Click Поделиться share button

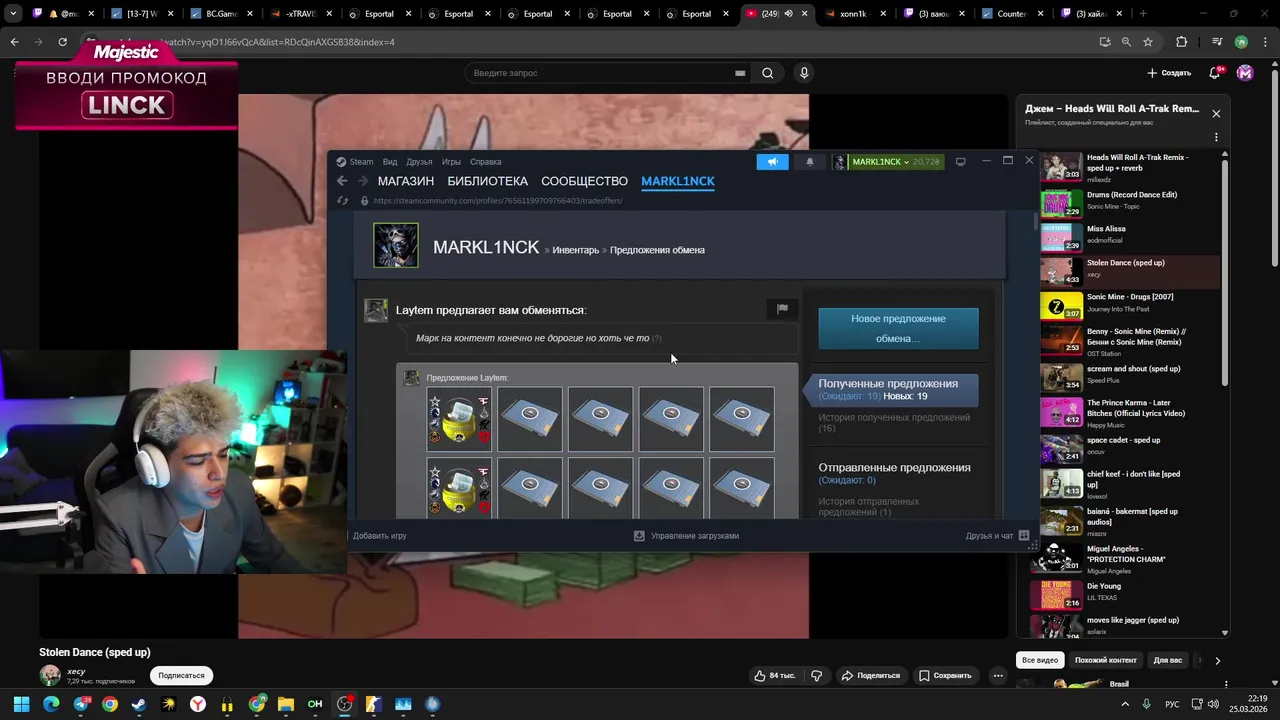coord(870,675)
